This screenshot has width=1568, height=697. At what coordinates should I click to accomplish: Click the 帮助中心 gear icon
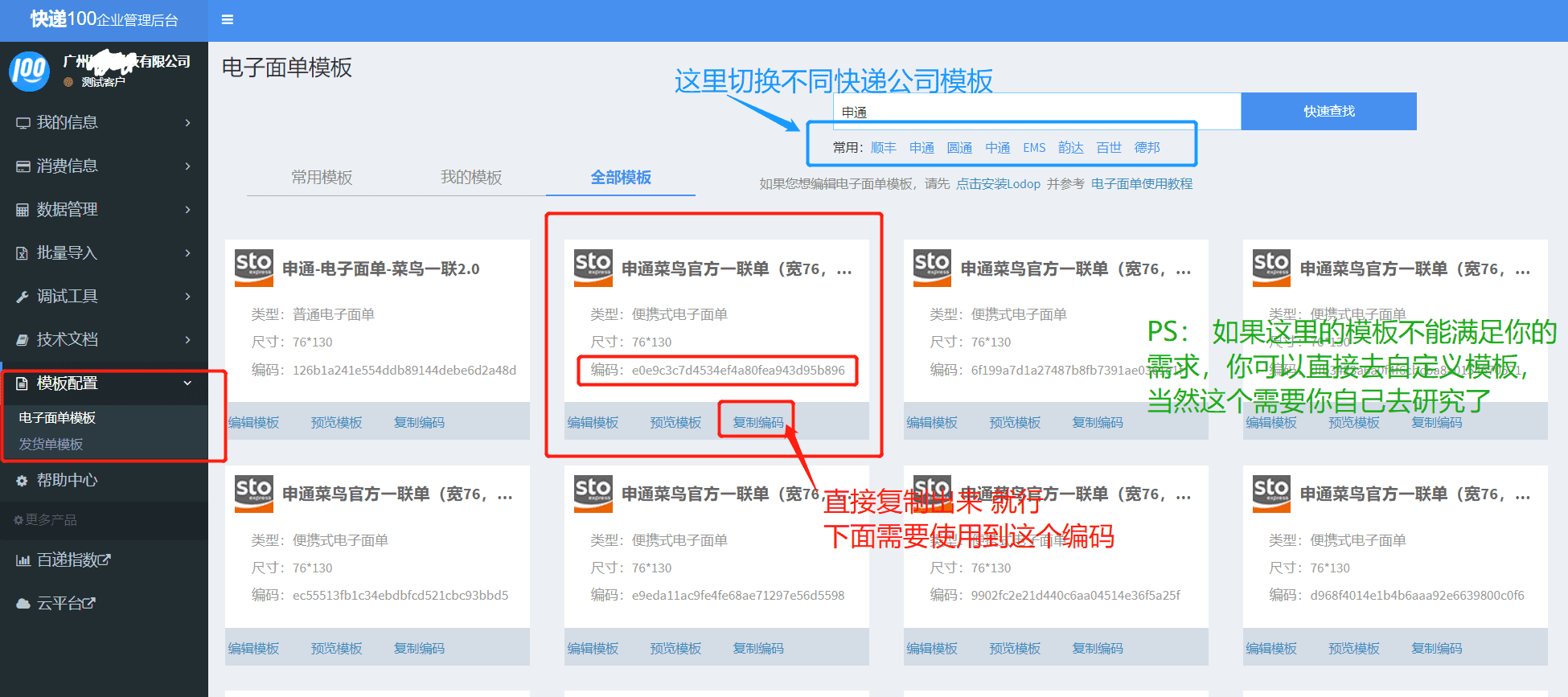(23, 481)
